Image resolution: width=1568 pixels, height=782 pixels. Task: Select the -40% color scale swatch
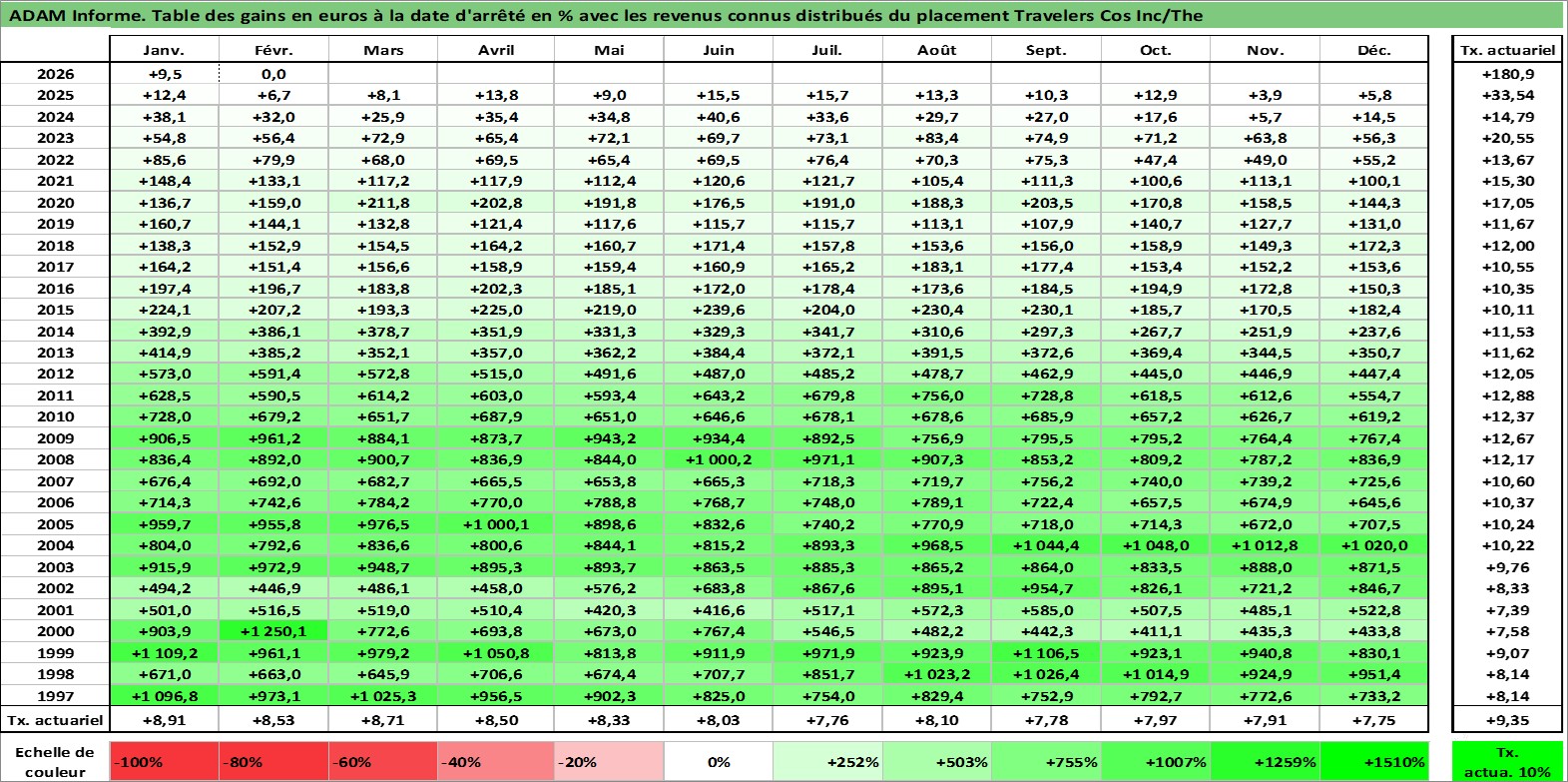[496, 761]
